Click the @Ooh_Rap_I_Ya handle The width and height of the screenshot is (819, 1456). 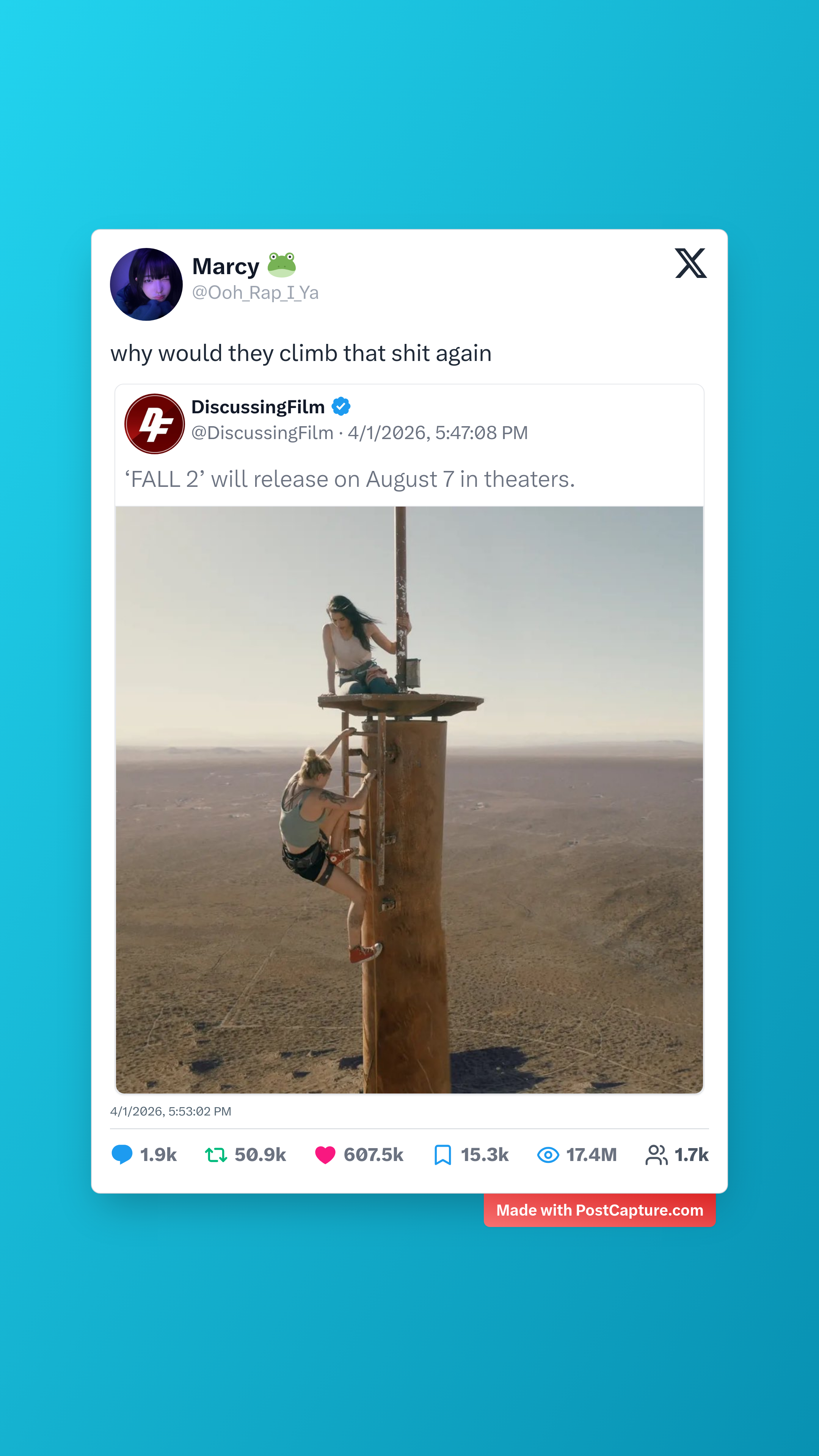256,293
